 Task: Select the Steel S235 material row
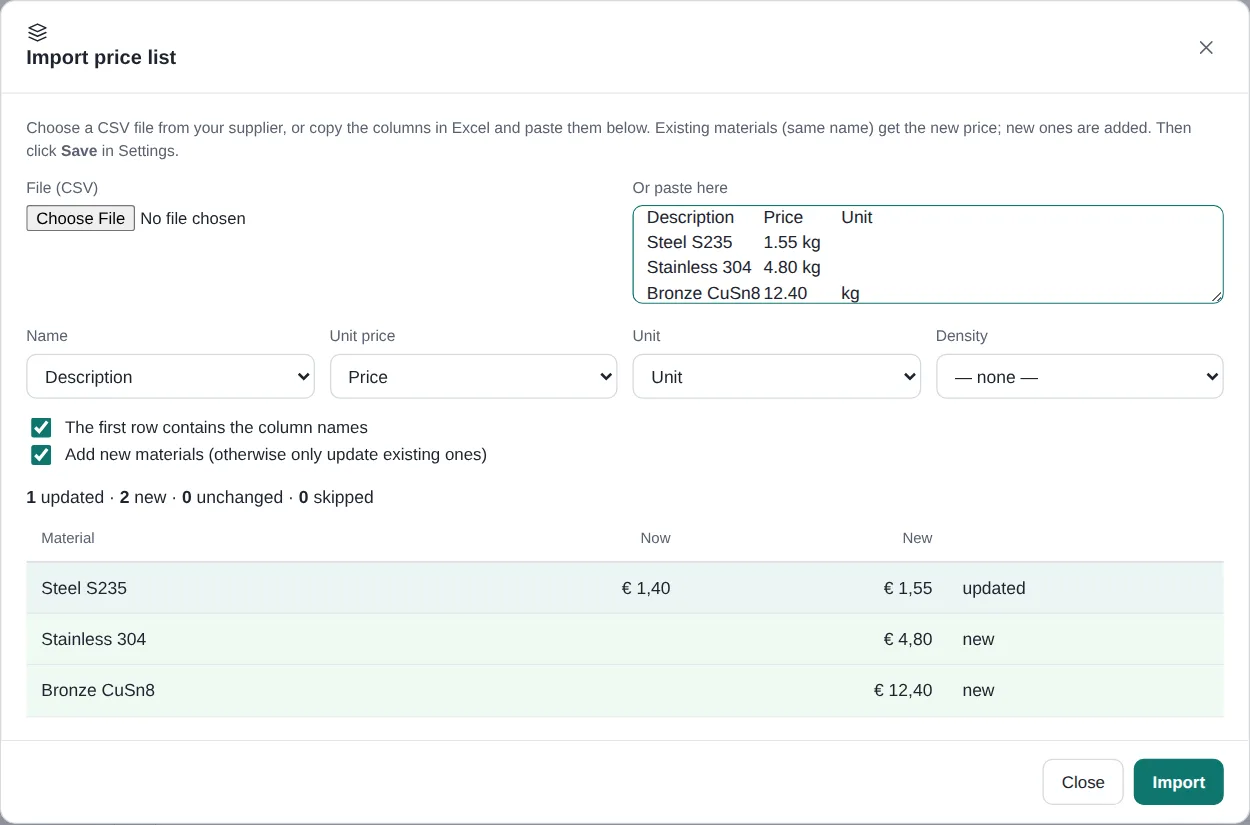[625, 588]
